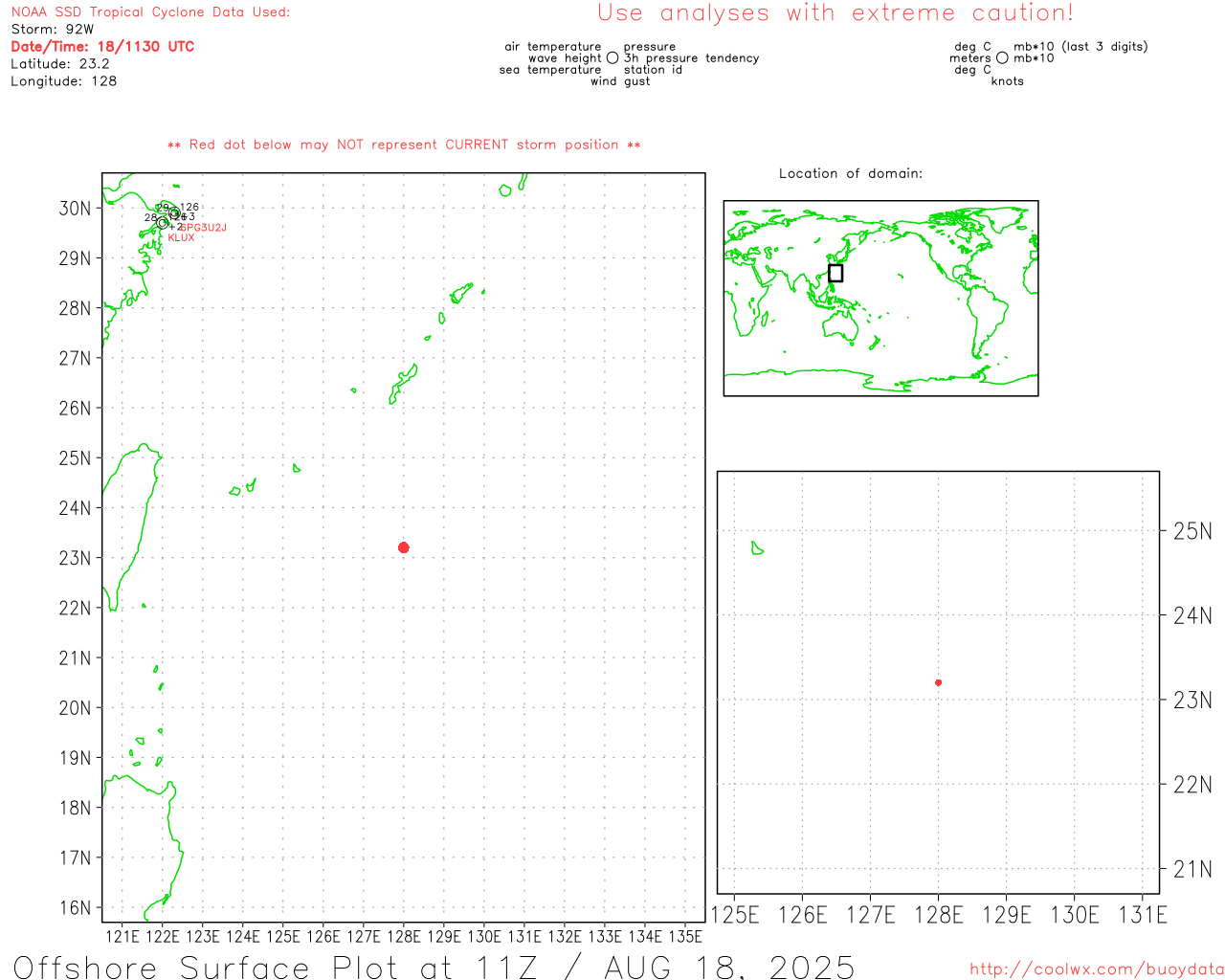Click the 'knots' unit legend label
This screenshot has height=980, width=1225.
pyautogui.click(x=1008, y=81)
